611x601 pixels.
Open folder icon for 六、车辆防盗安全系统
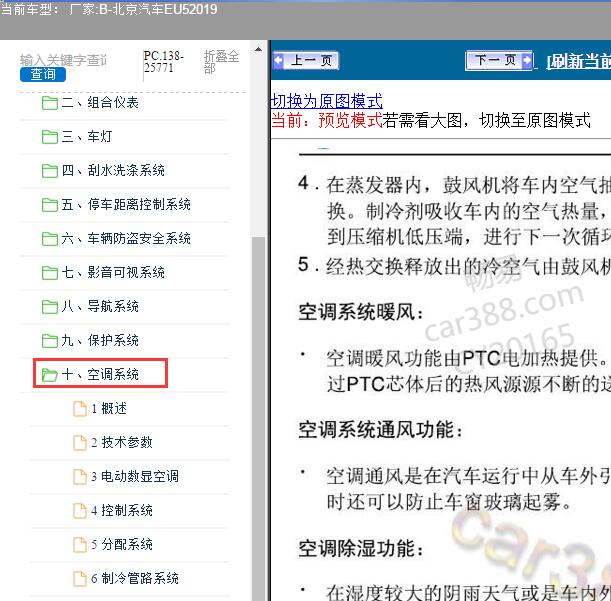pos(49,239)
